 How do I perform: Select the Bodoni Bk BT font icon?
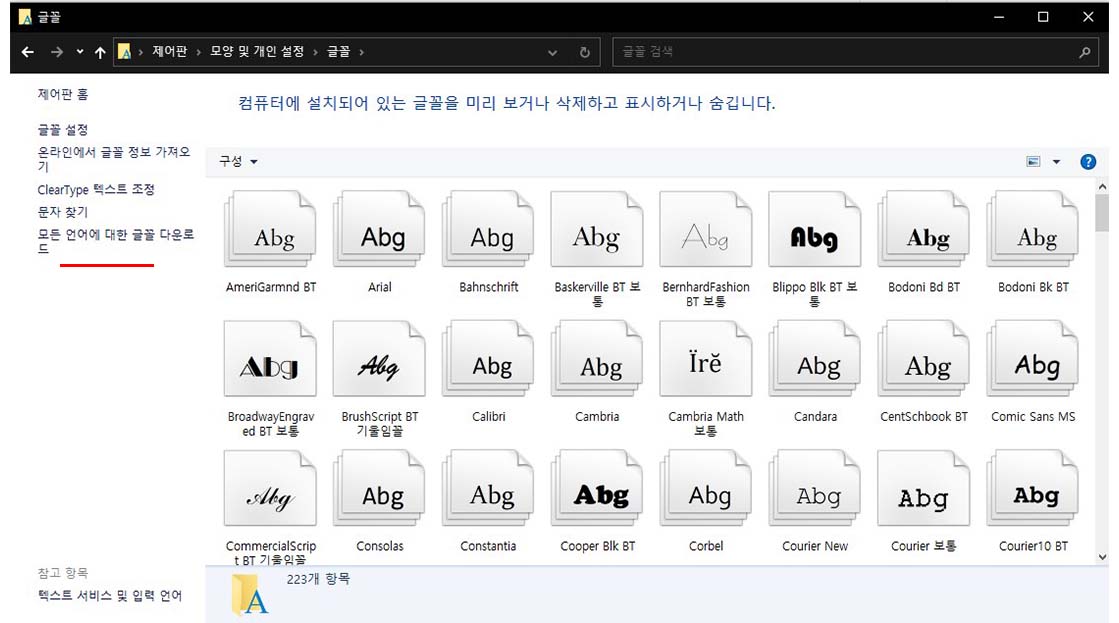1033,230
